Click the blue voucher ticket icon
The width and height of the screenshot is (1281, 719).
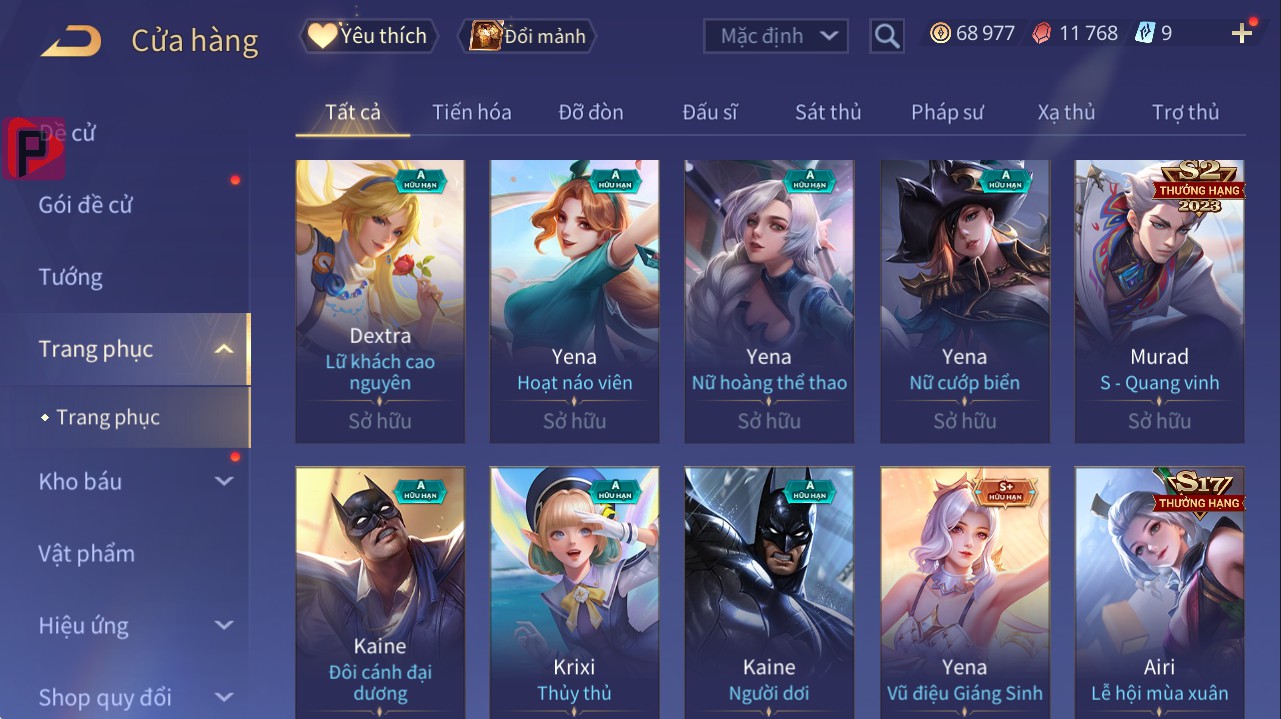tap(1145, 33)
